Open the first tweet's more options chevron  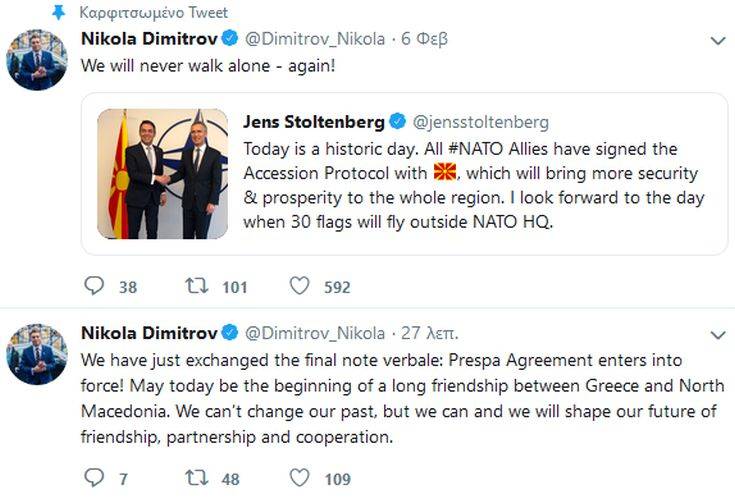716,41
